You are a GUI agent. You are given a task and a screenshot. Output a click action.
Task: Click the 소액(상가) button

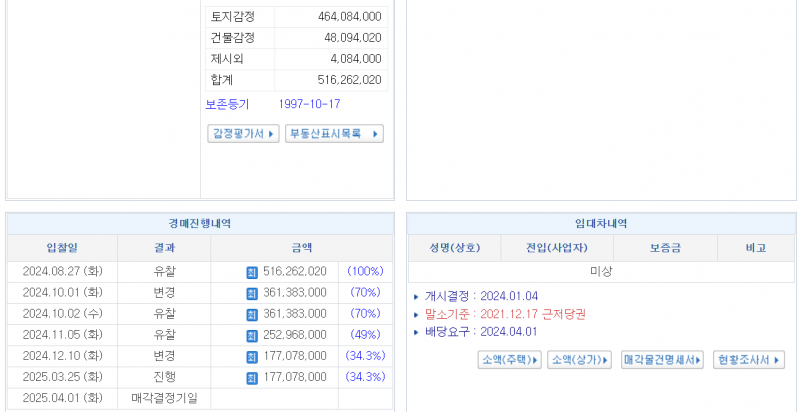(x=579, y=360)
